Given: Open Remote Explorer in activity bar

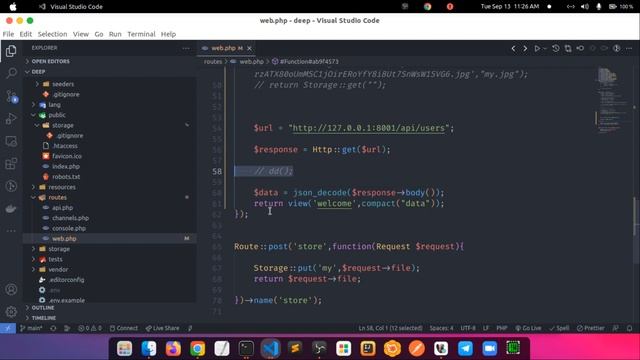Looking at the screenshot, I should click(11, 141).
